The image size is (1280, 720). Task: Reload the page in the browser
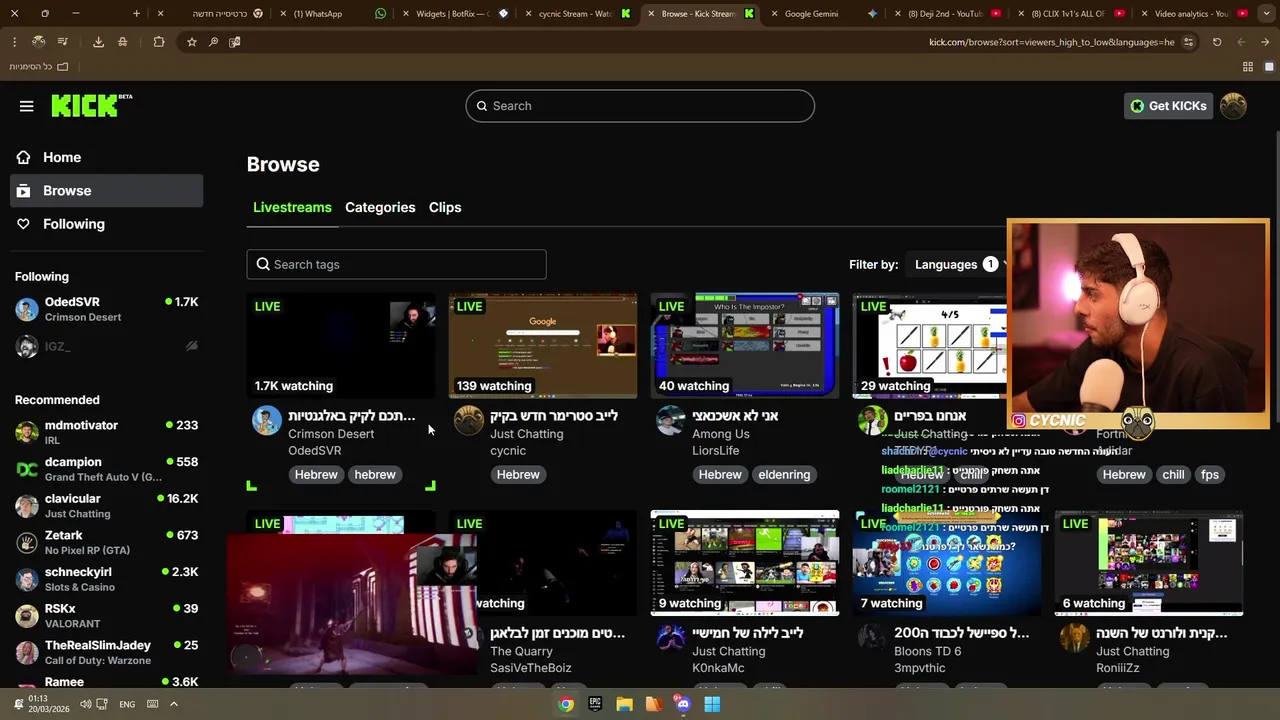pos(1217,42)
